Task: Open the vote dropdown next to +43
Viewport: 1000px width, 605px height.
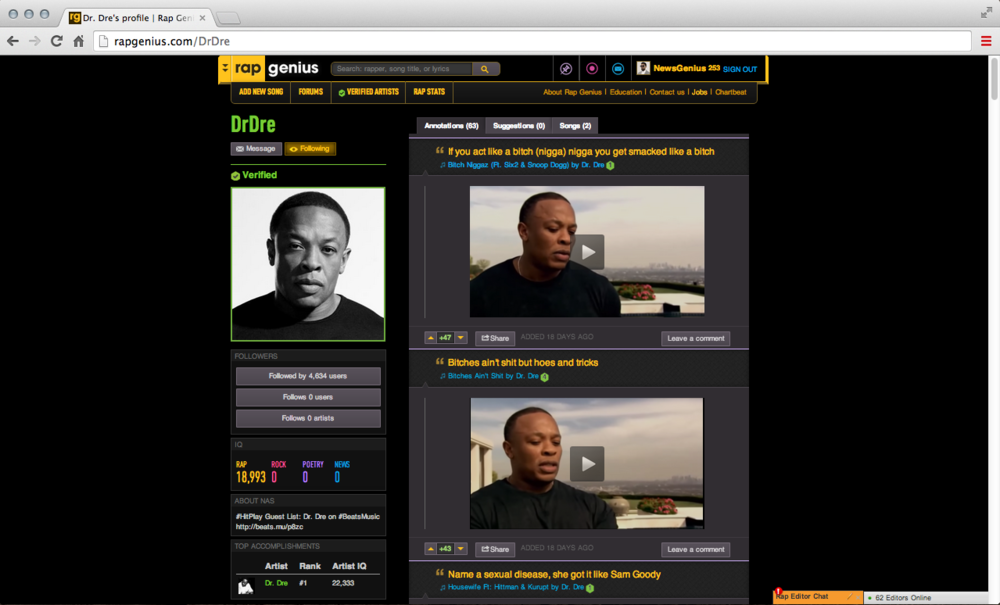Action: [459, 549]
